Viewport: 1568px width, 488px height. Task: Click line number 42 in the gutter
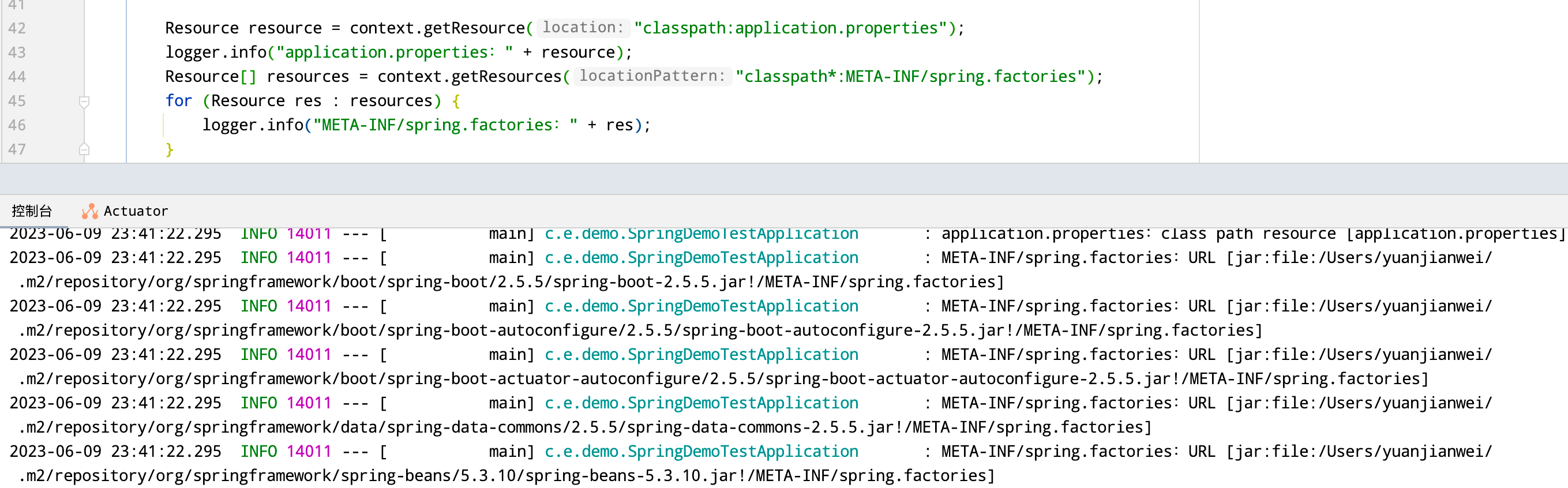click(17, 28)
